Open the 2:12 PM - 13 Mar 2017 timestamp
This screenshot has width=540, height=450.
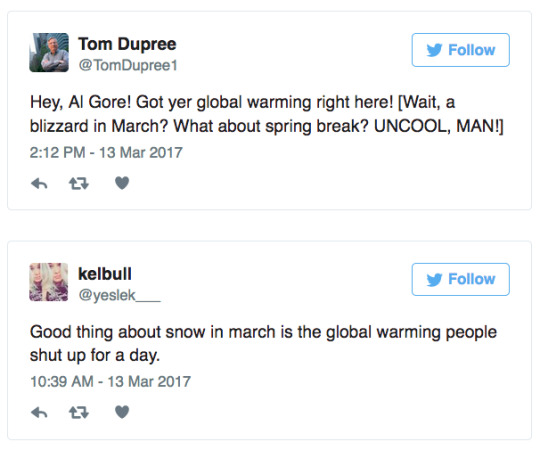106,153
